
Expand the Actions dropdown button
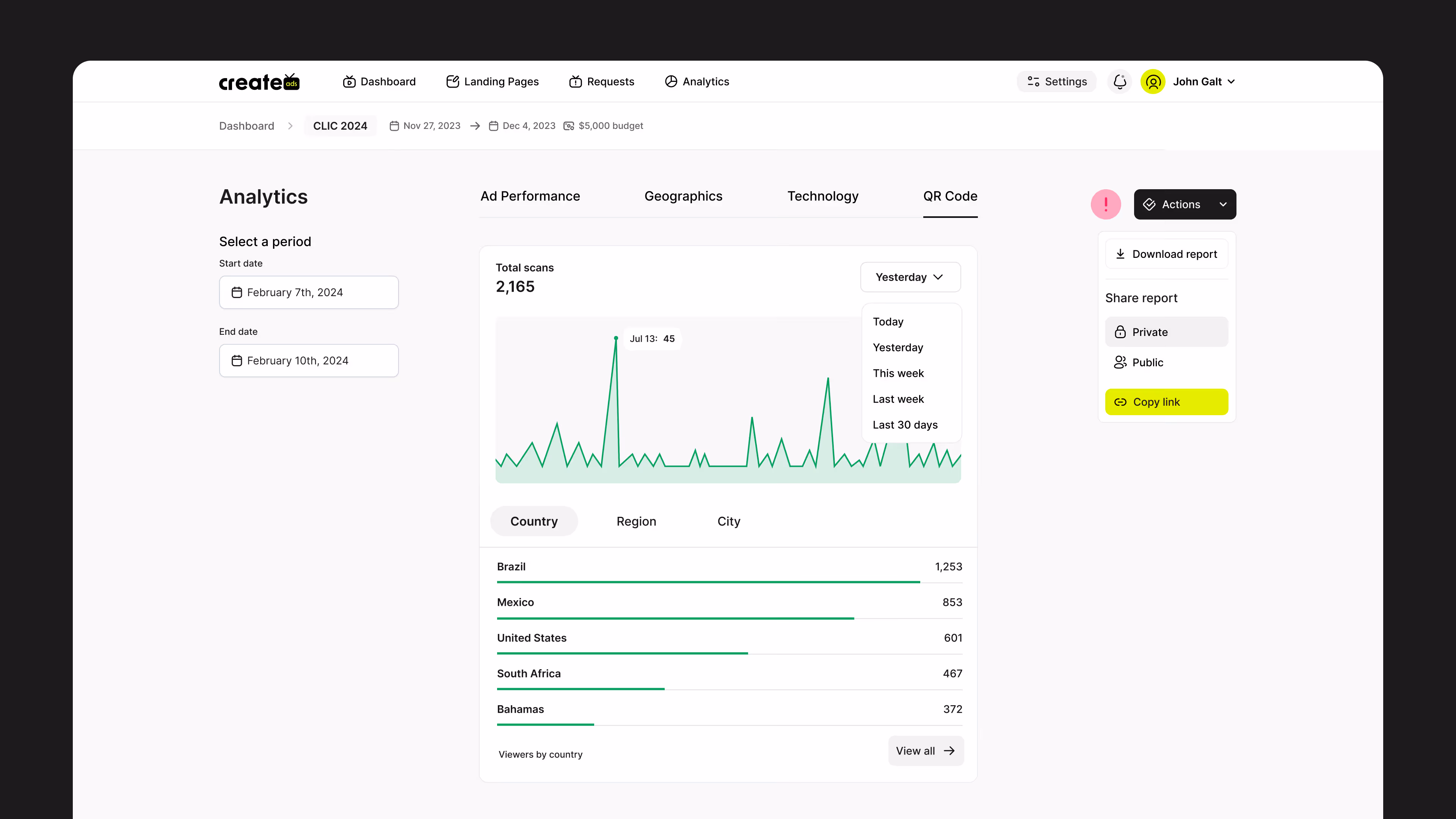tap(1185, 204)
